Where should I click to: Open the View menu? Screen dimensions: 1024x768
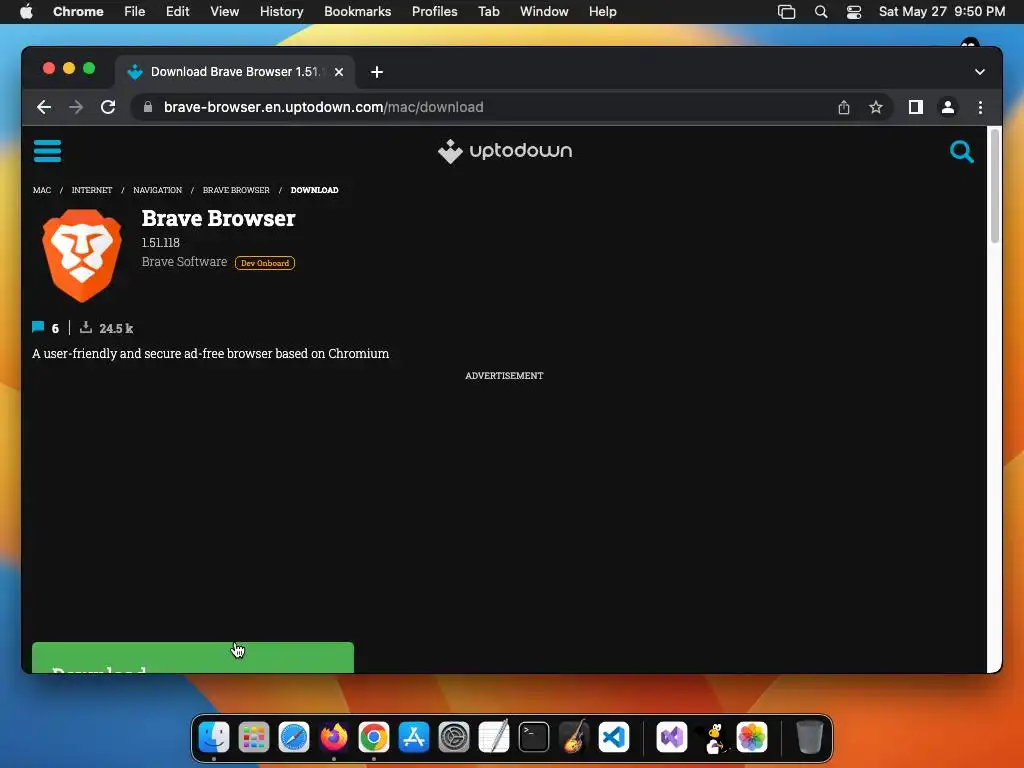(x=224, y=12)
